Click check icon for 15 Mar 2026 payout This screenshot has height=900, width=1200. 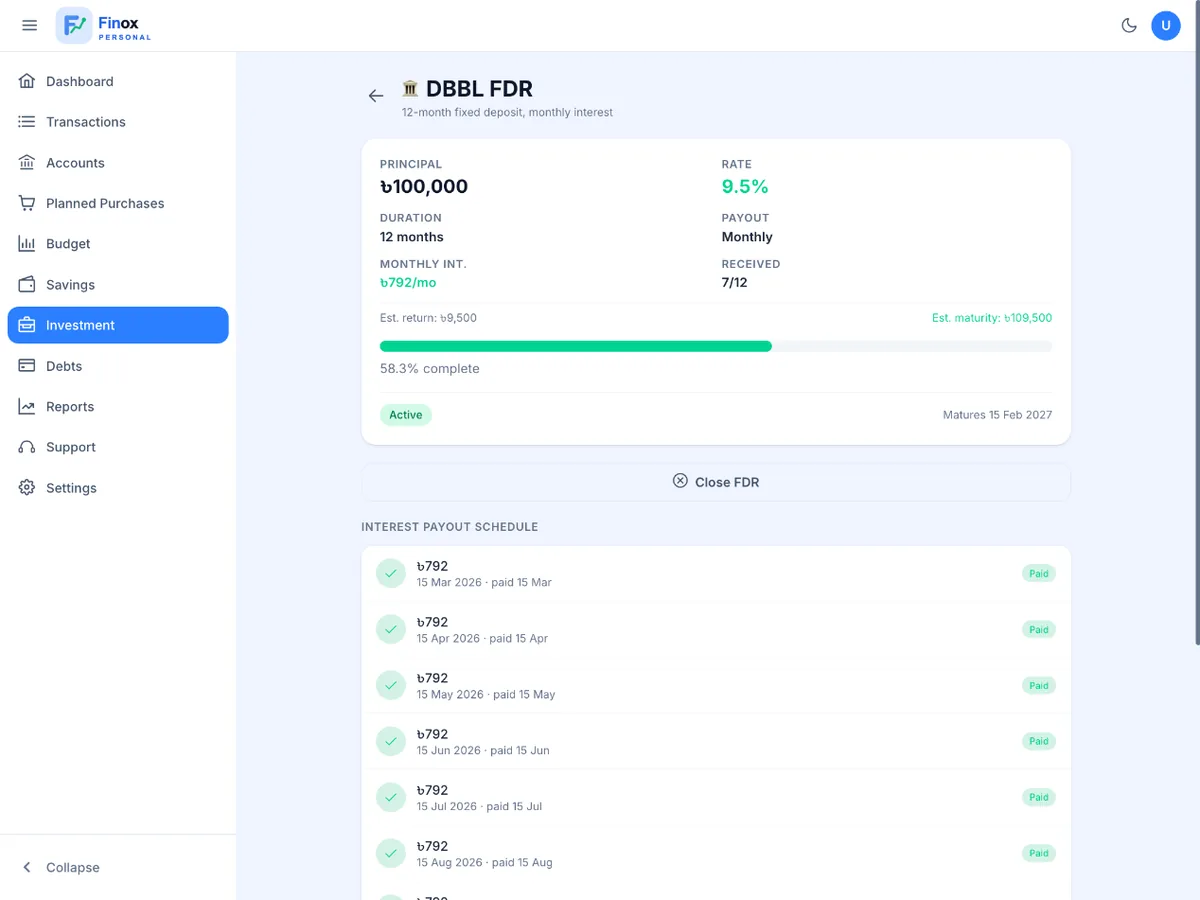[391, 574]
